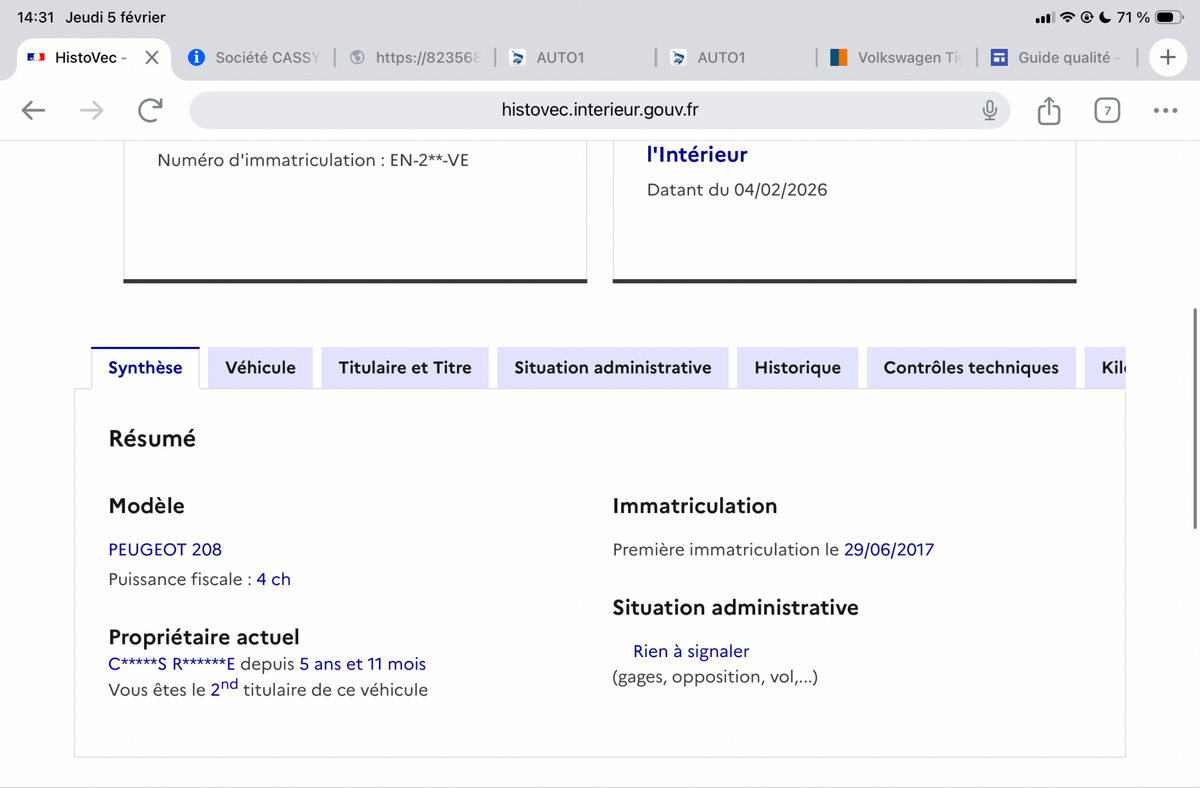This screenshot has height=788, width=1200.
Task: Open the Contrôles techniques tab
Action: [x=970, y=368]
